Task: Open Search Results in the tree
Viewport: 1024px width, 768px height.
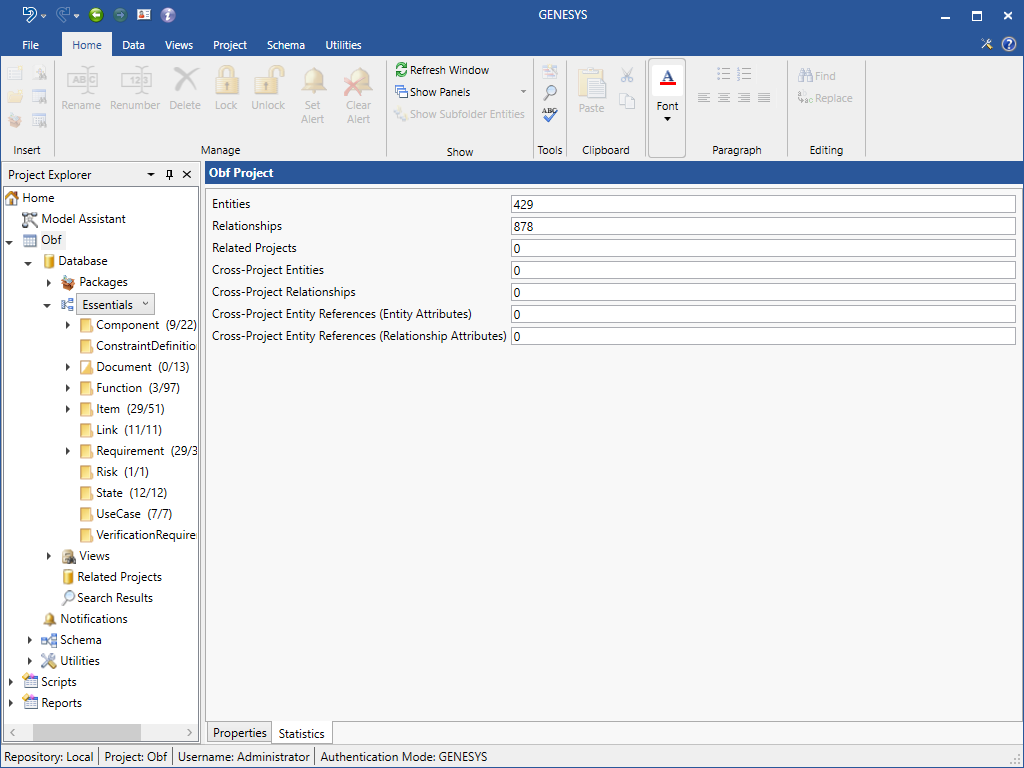Action: pos(115,598)
